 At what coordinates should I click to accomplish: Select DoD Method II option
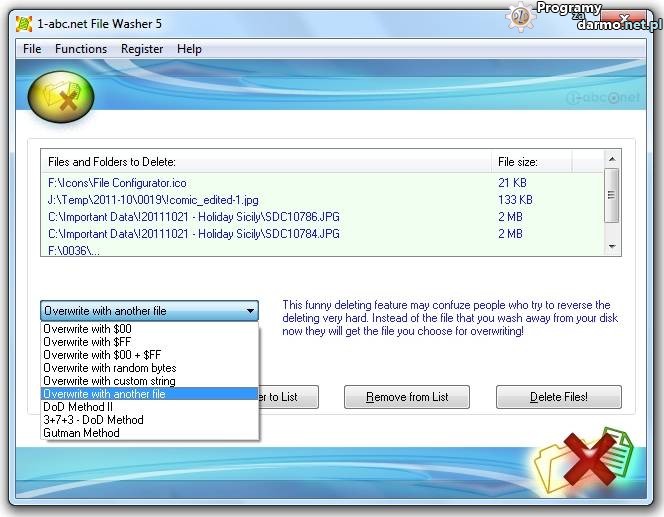click(78, 407)
